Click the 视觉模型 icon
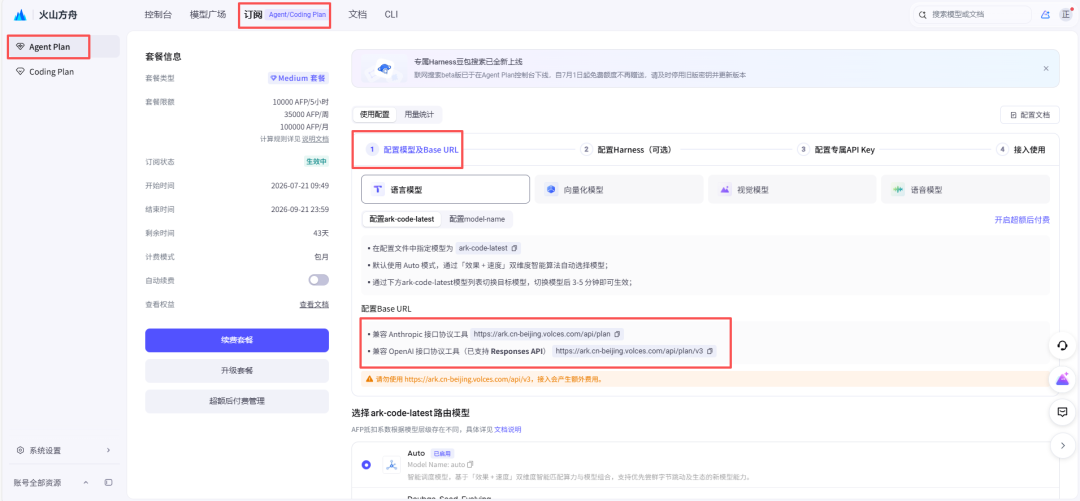The width and height of the screenshot is (1080, 501). tap(724, 190)
